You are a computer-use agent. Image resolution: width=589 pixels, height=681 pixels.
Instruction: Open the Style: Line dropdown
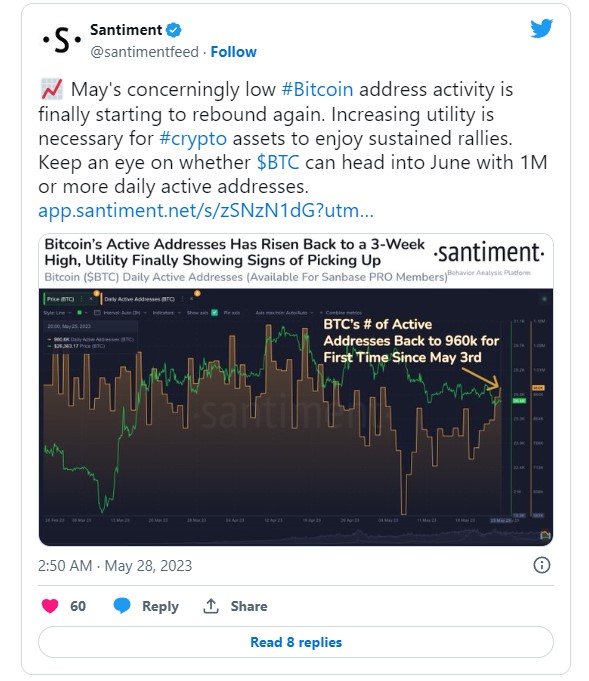[57, 313]
